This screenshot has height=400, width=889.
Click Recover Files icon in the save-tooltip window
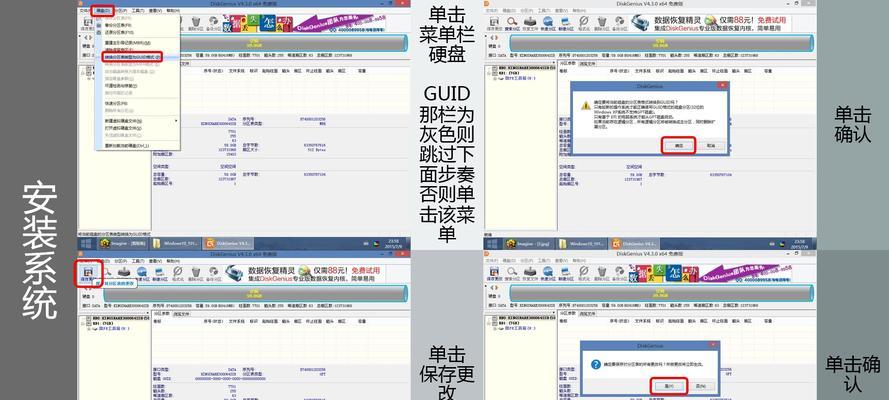pyautogui.click(x=124, y=274)
